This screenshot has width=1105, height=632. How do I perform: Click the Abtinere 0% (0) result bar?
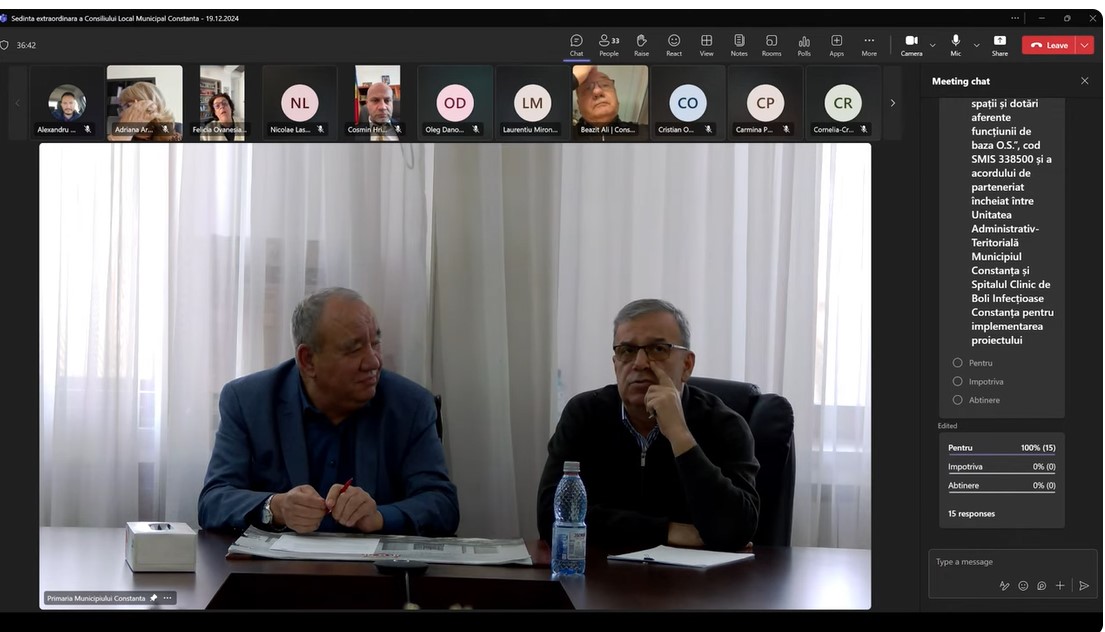(1001, 486)
